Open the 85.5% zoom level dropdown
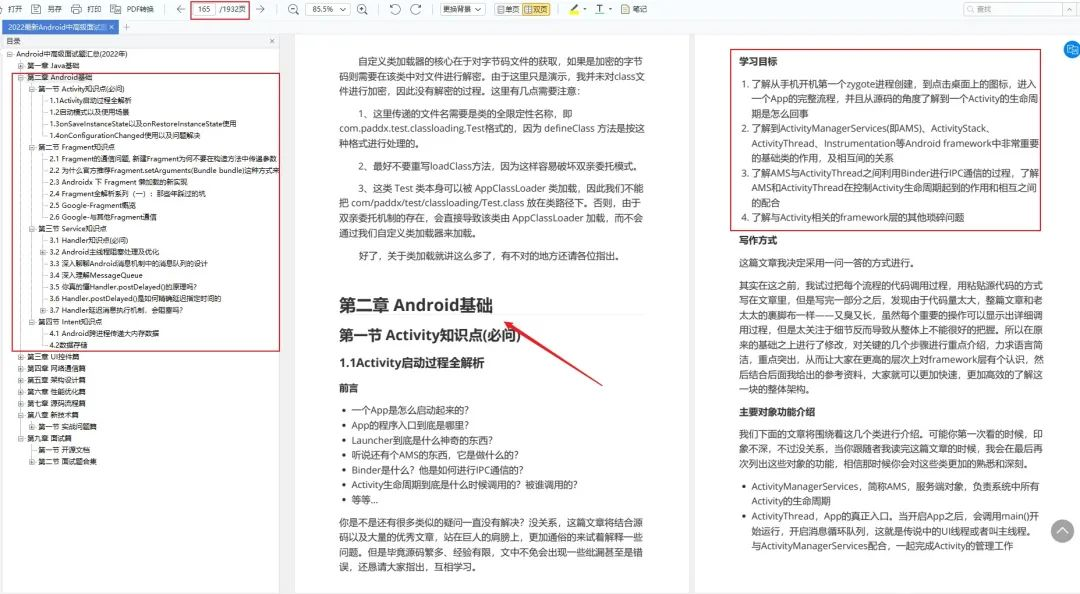 coord(328,9)
